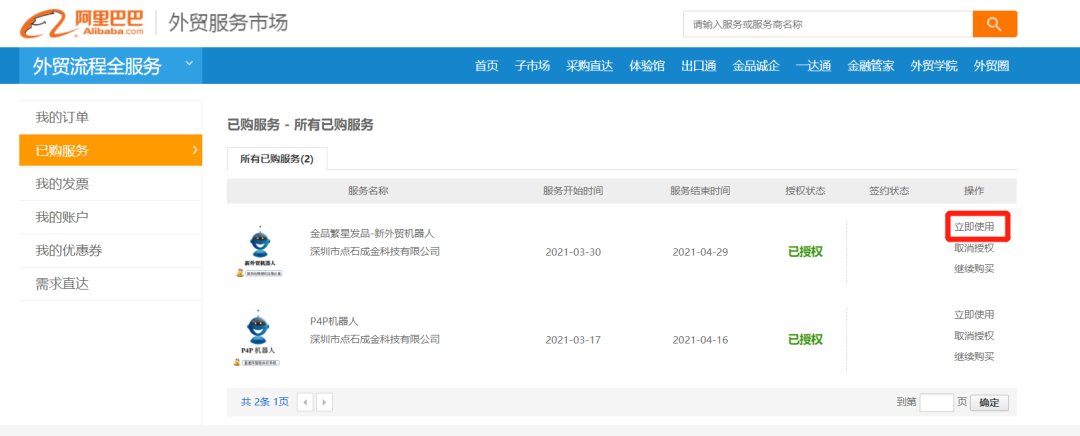Screen dimensions: 1080x436
Task: Click 继续购买 for P4P机器人 service
Action: pyautogui.click(x=974, y=357)
